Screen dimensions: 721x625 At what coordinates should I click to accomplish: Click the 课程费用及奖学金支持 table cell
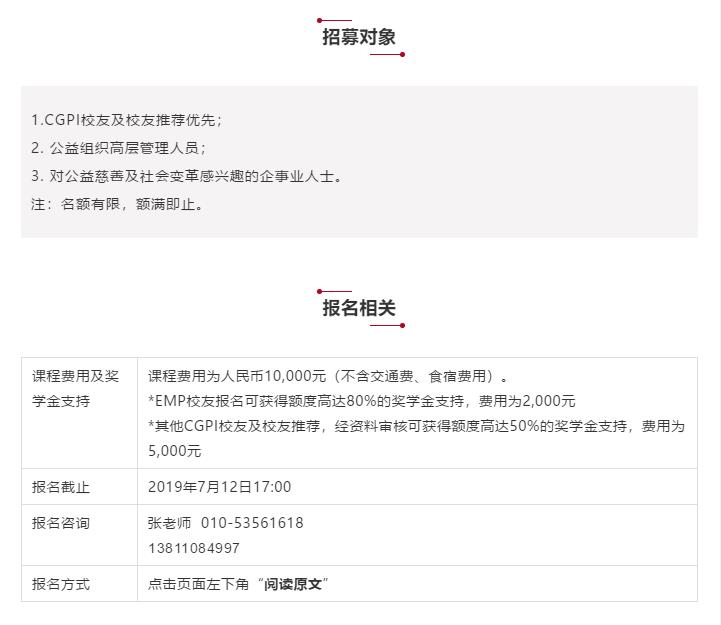pos(79,413)
